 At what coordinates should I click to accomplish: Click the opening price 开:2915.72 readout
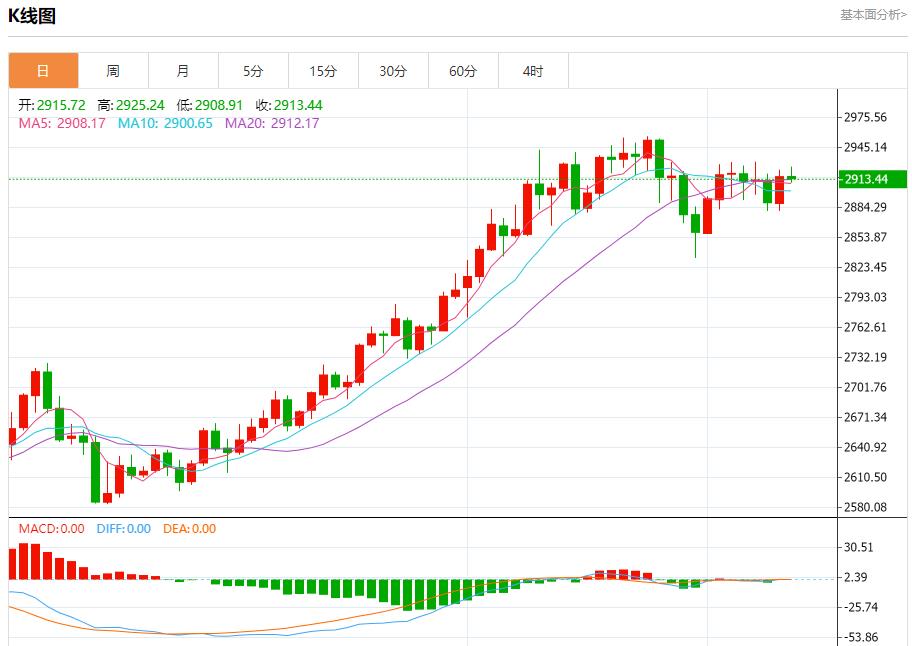pyautogui.click(x=52, y=105)
